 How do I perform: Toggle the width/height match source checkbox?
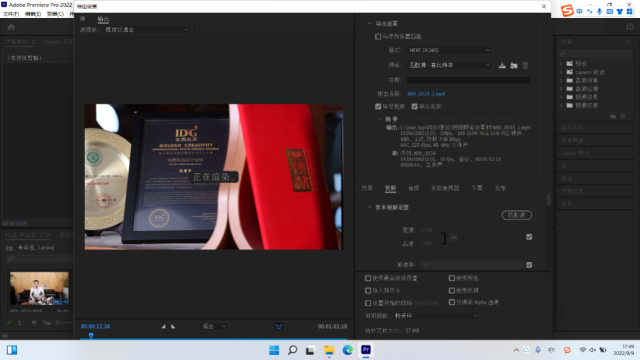[x=529, y=237]
